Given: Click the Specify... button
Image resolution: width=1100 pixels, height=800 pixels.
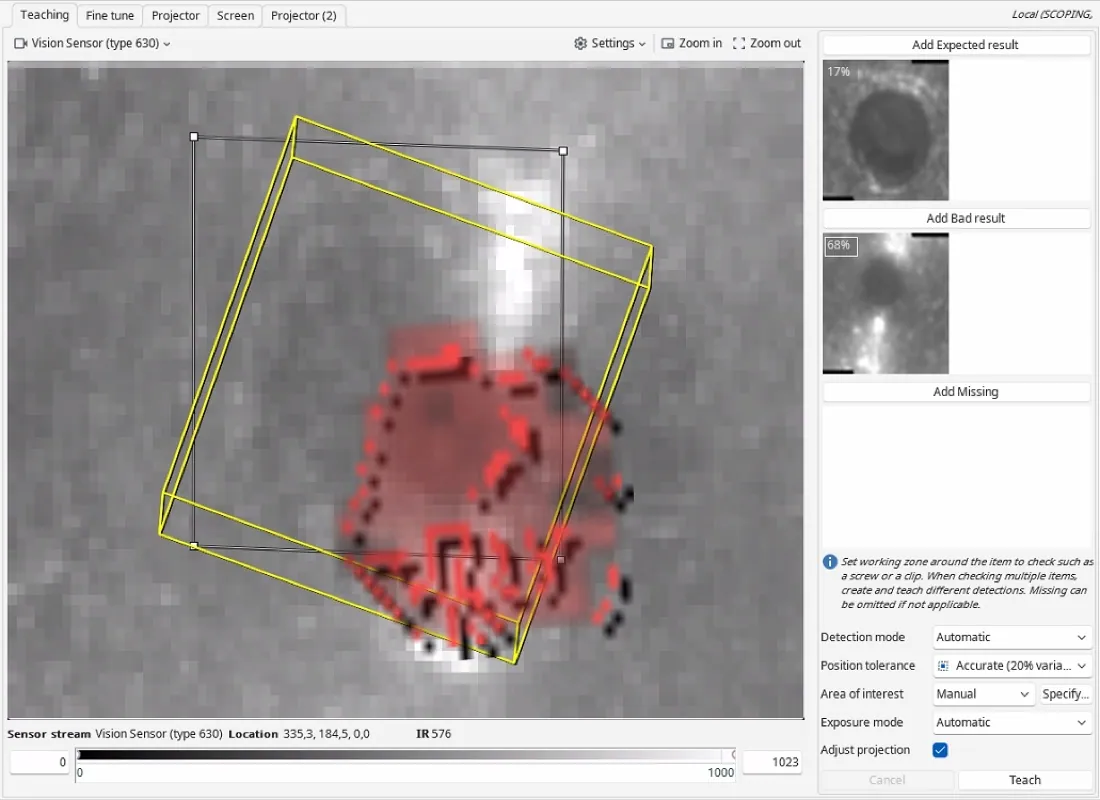Looking at the screenshot, I should pyautogui.click(x=1065, y=694).
